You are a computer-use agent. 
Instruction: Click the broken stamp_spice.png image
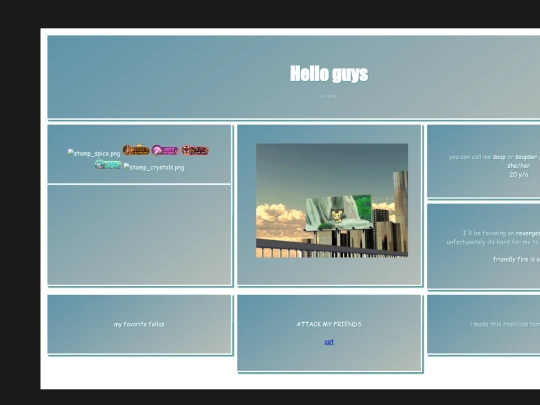coord(94,153)
